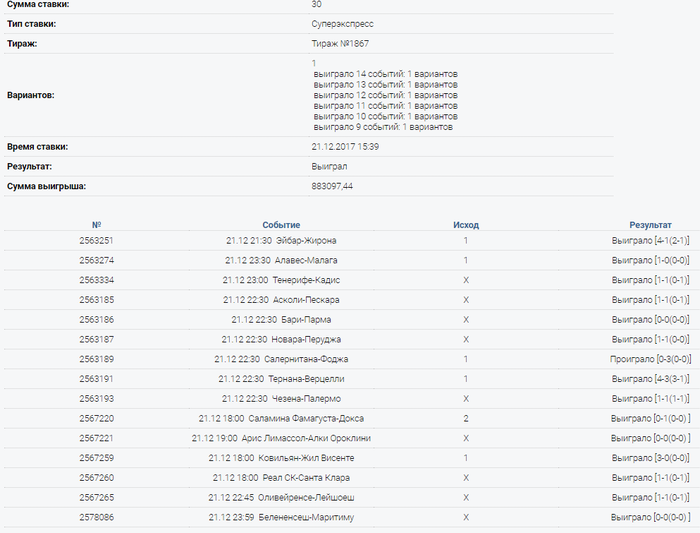Click the Исход column header
The height and width of the screenshot is (533, 700).
[466, 225]
